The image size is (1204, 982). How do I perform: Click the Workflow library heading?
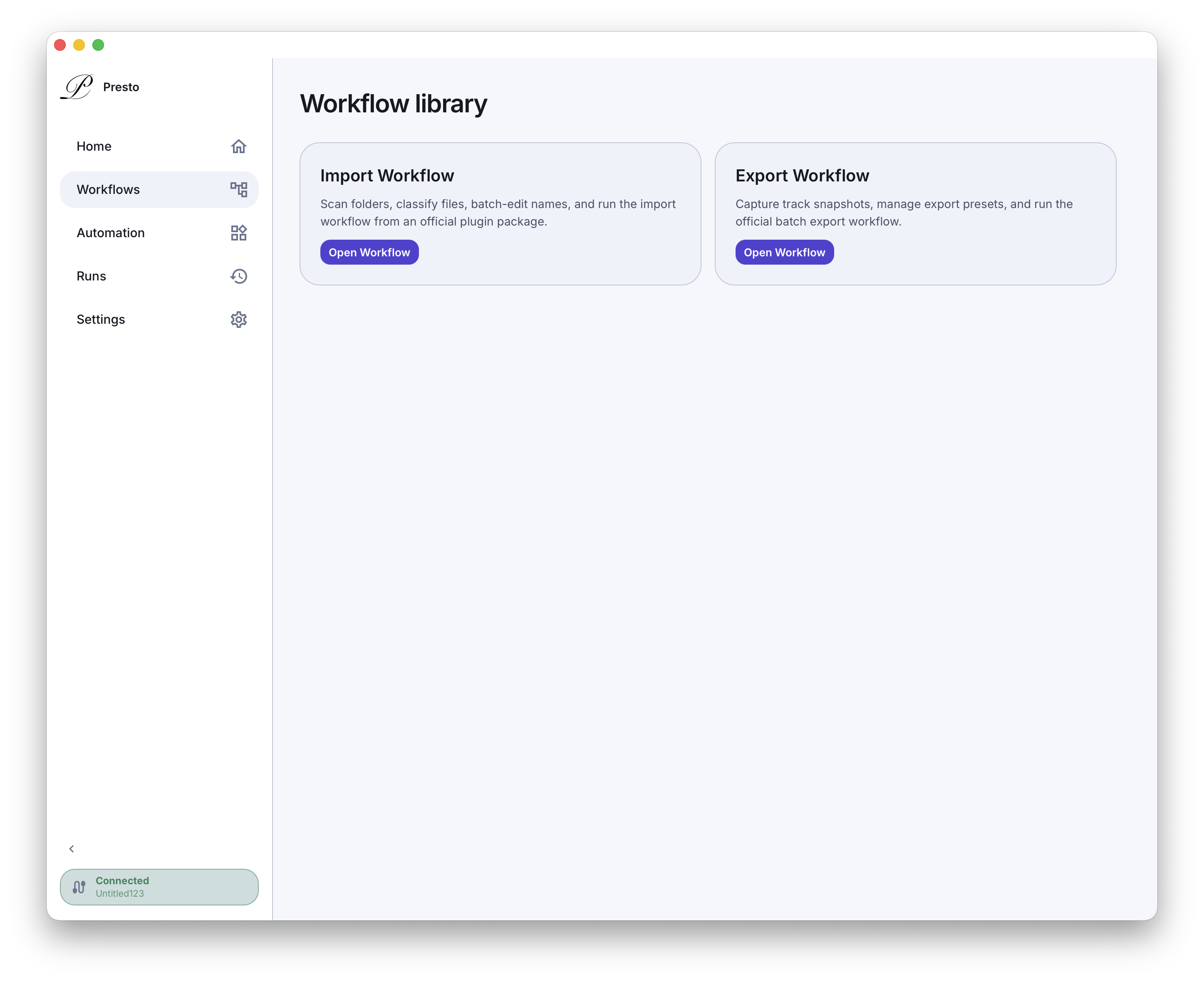[x=394, y=103]
